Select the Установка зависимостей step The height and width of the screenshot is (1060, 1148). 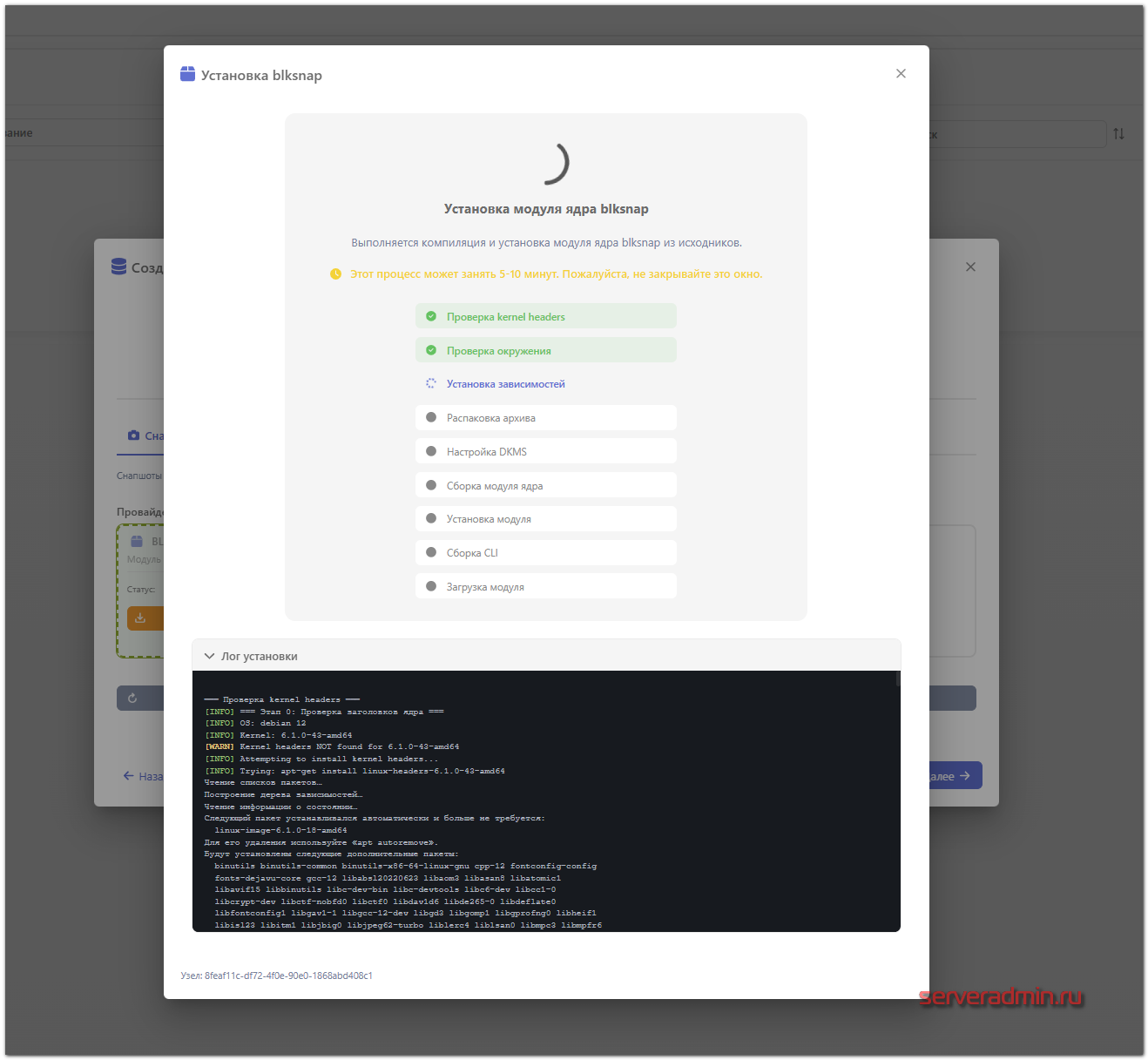(546, 383)
